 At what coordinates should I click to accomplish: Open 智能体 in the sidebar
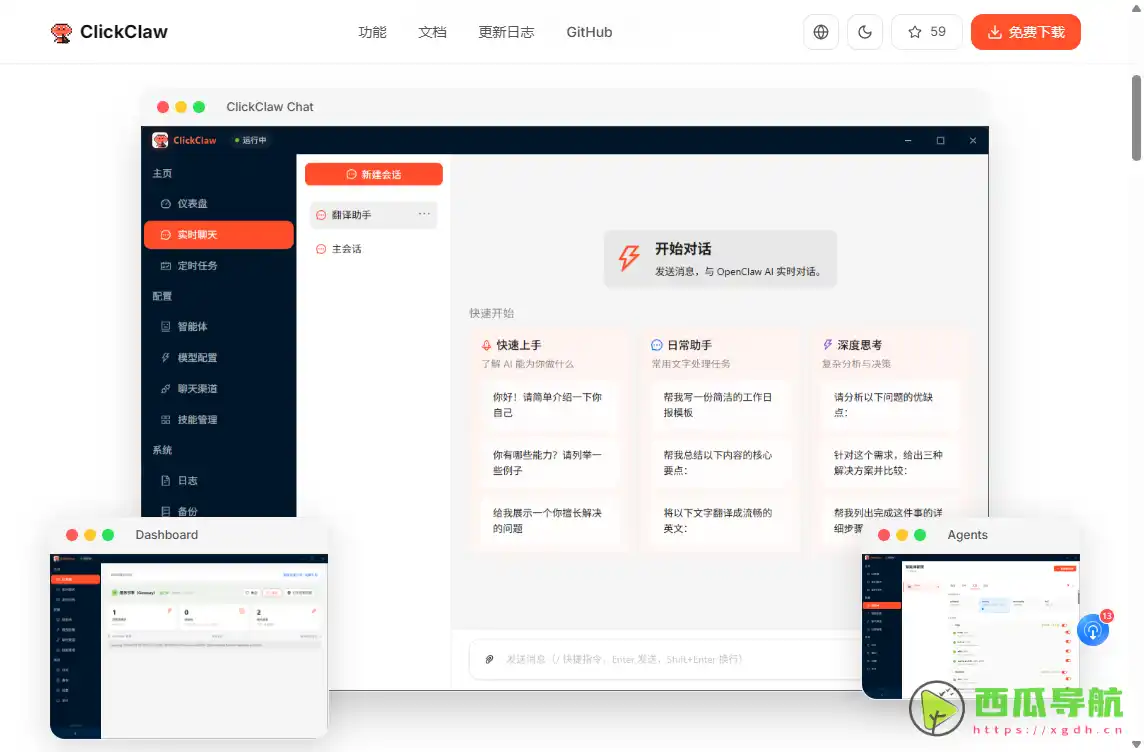(219, 326)
